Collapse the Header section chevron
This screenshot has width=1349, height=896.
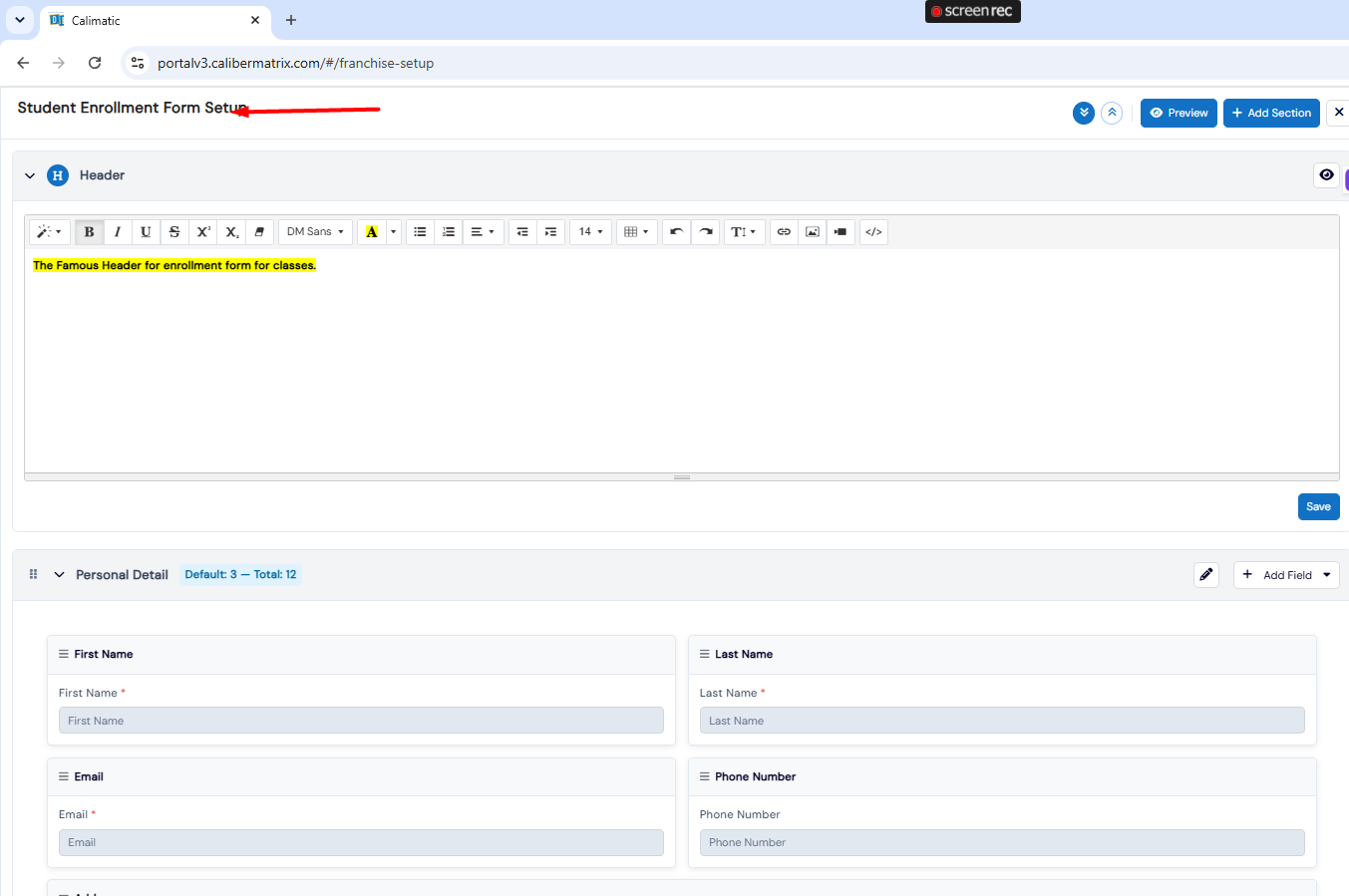[x=30, y=175]
